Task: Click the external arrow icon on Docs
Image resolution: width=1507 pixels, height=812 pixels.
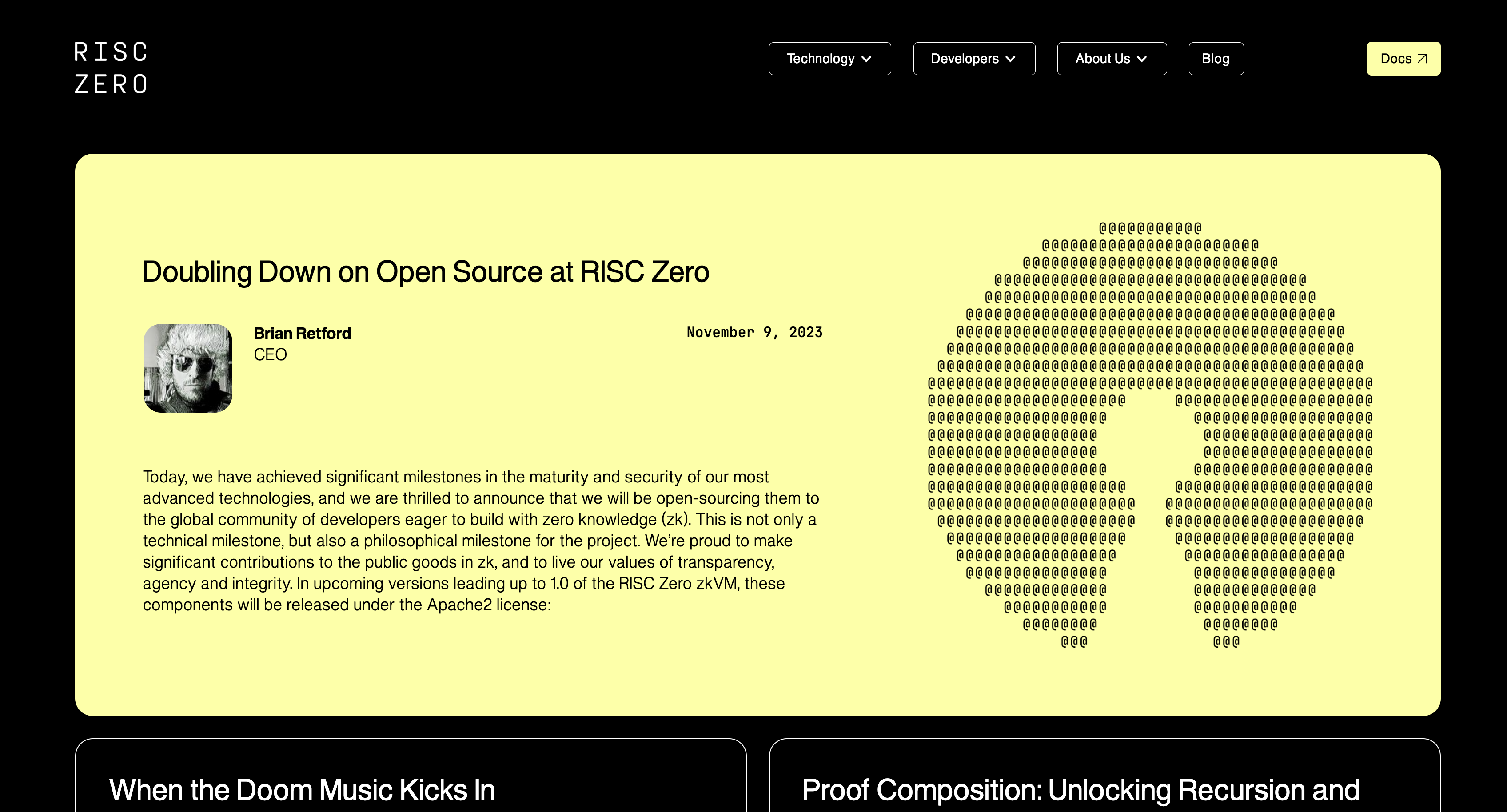Action: click(1422, 59)
